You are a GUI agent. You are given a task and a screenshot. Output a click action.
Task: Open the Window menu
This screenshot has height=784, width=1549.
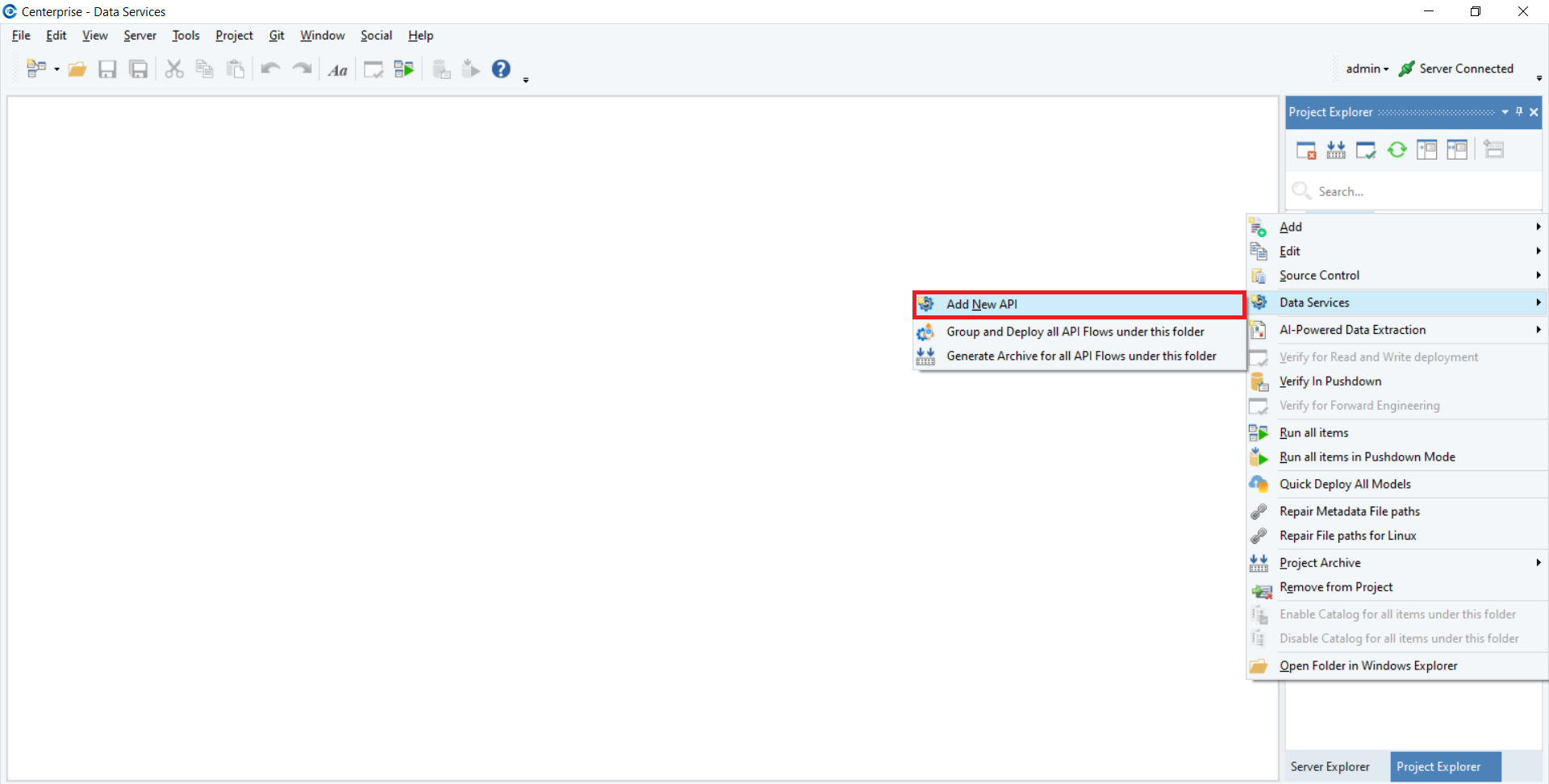click(322, 35)
